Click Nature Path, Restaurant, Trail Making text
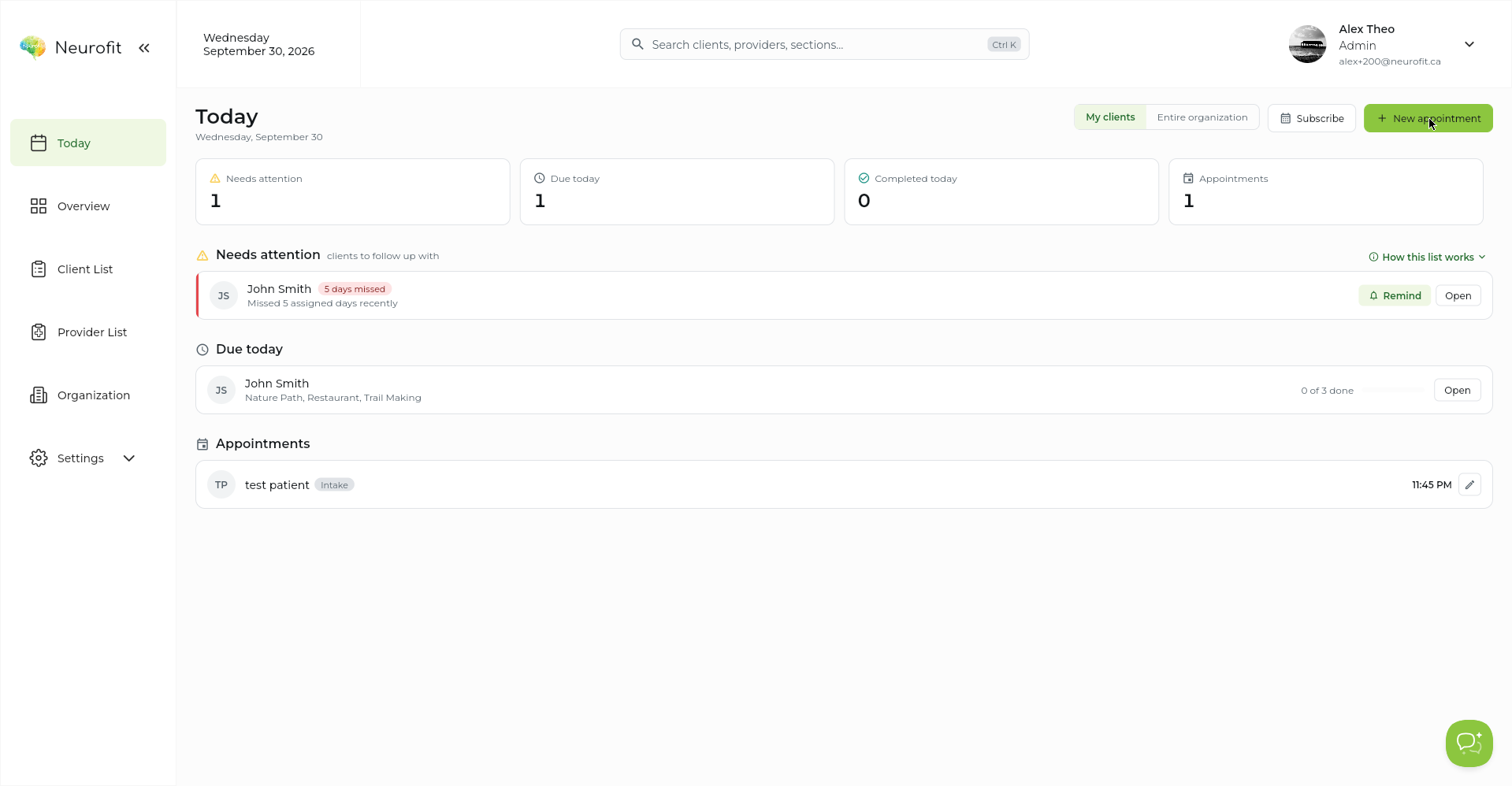This screenshot has width=1512, height=786. 333,398
